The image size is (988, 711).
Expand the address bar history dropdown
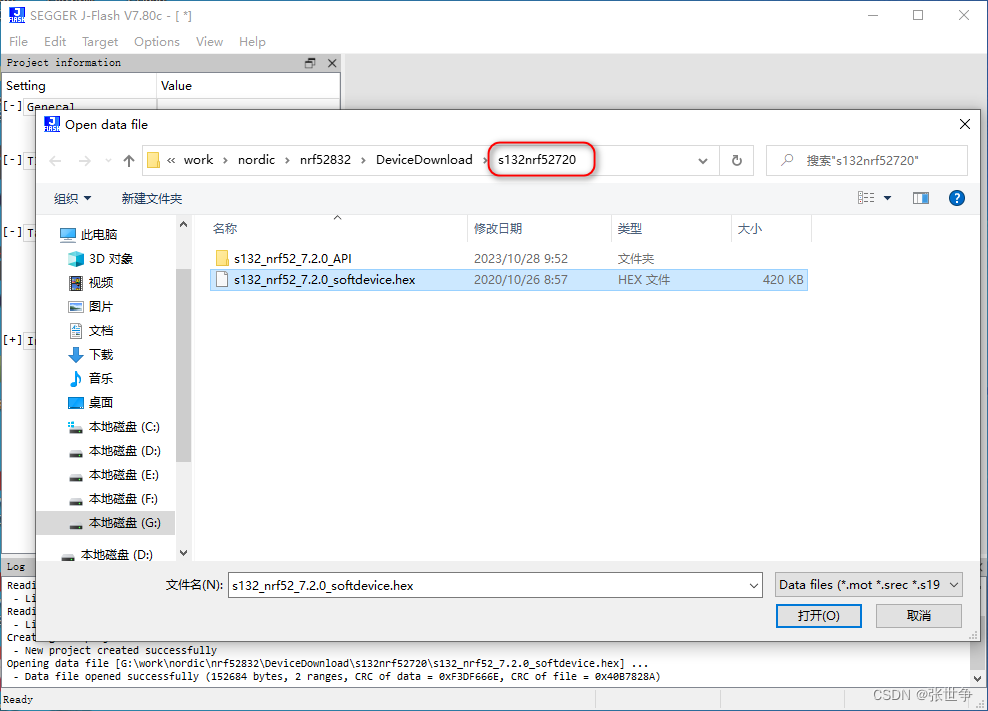click(703, 161)
